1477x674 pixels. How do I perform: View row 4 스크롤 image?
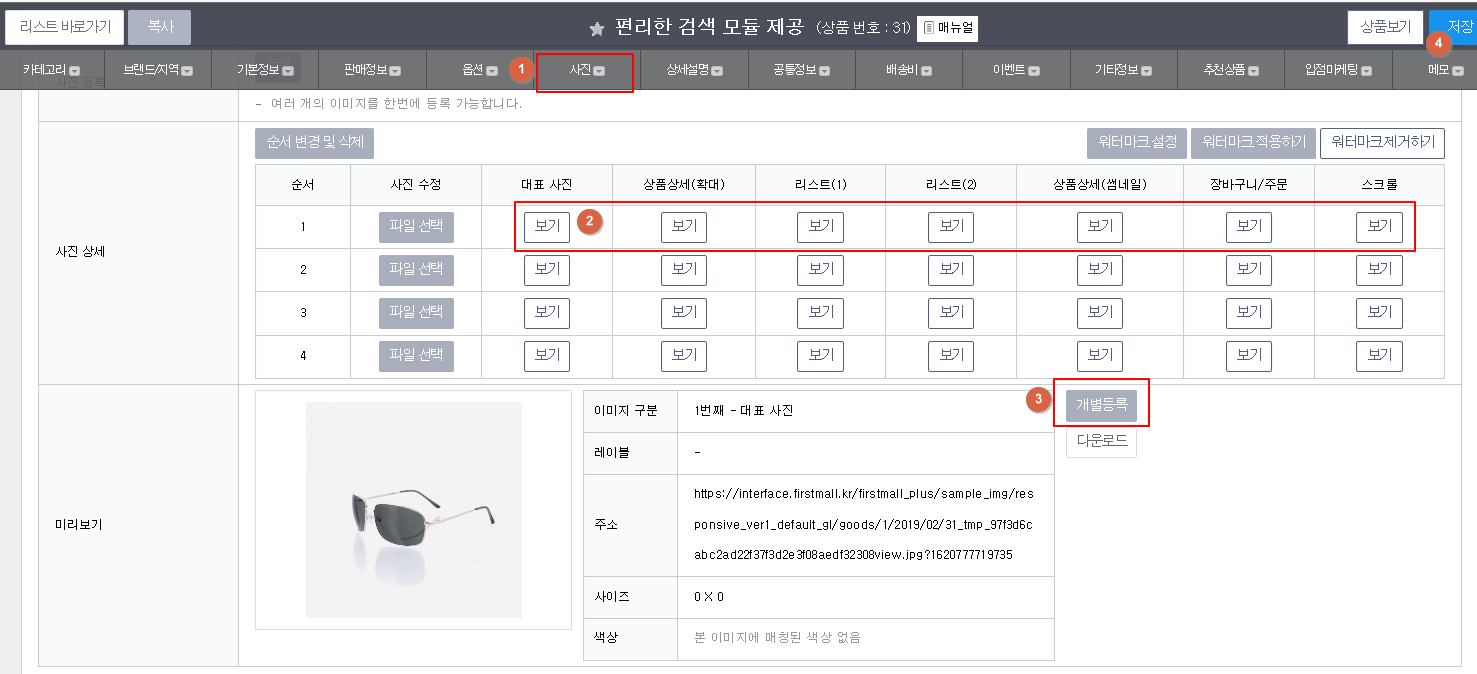[1380, 355]
